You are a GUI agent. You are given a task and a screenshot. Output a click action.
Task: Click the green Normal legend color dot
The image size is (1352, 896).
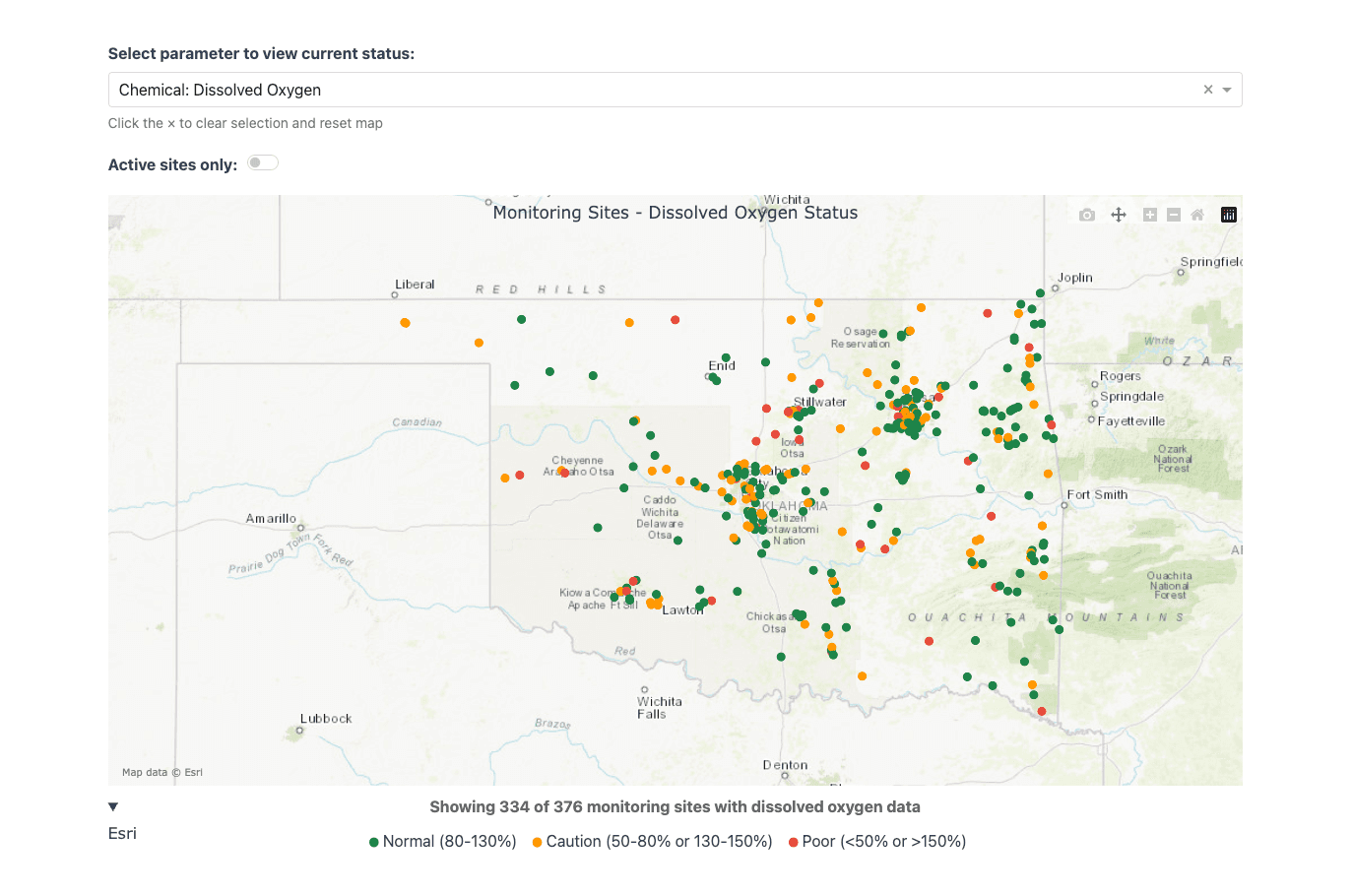(x=374, y=843)
